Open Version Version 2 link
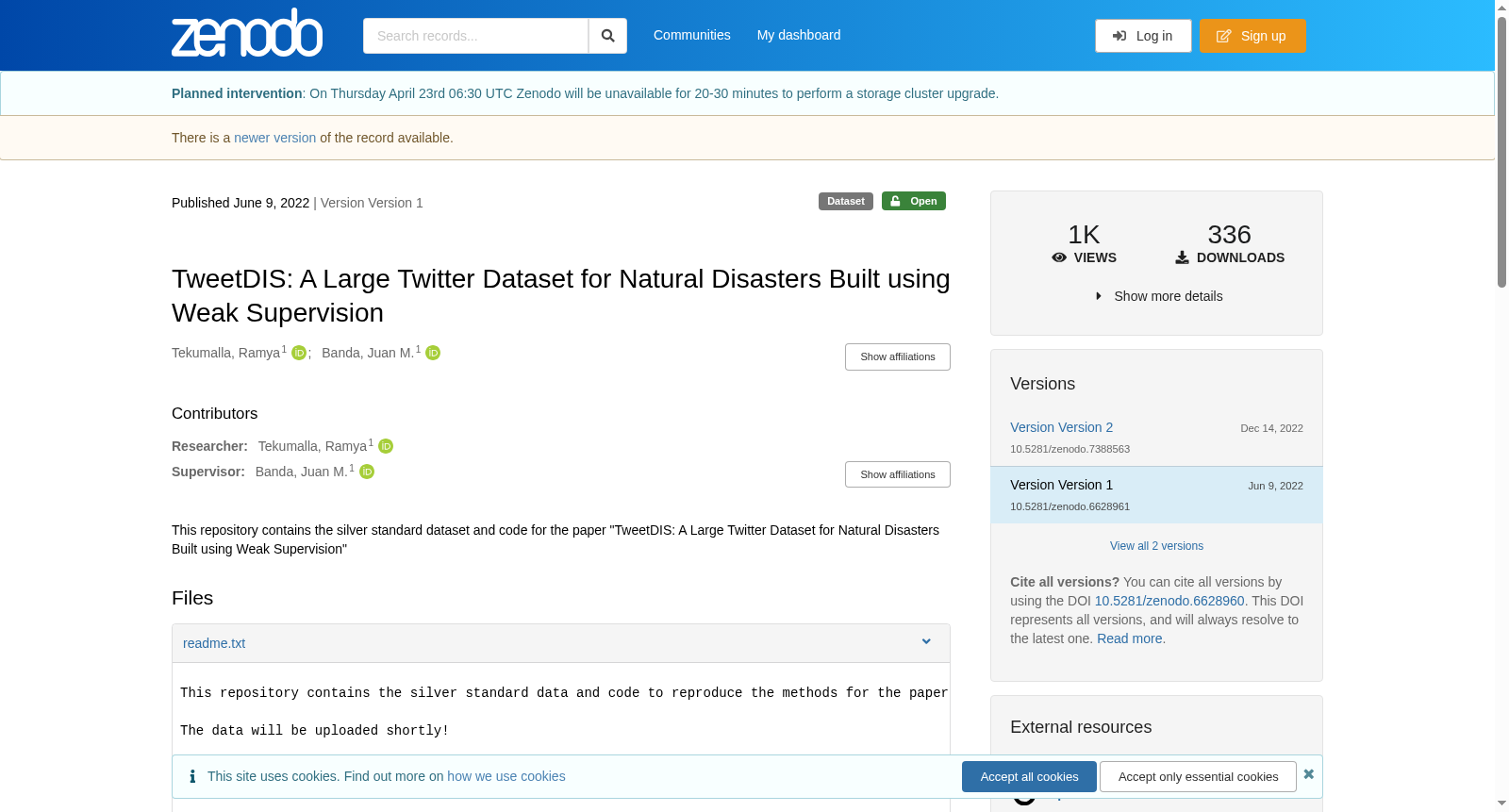Viewport: 1509px width, 812px height. [1061, 427]
